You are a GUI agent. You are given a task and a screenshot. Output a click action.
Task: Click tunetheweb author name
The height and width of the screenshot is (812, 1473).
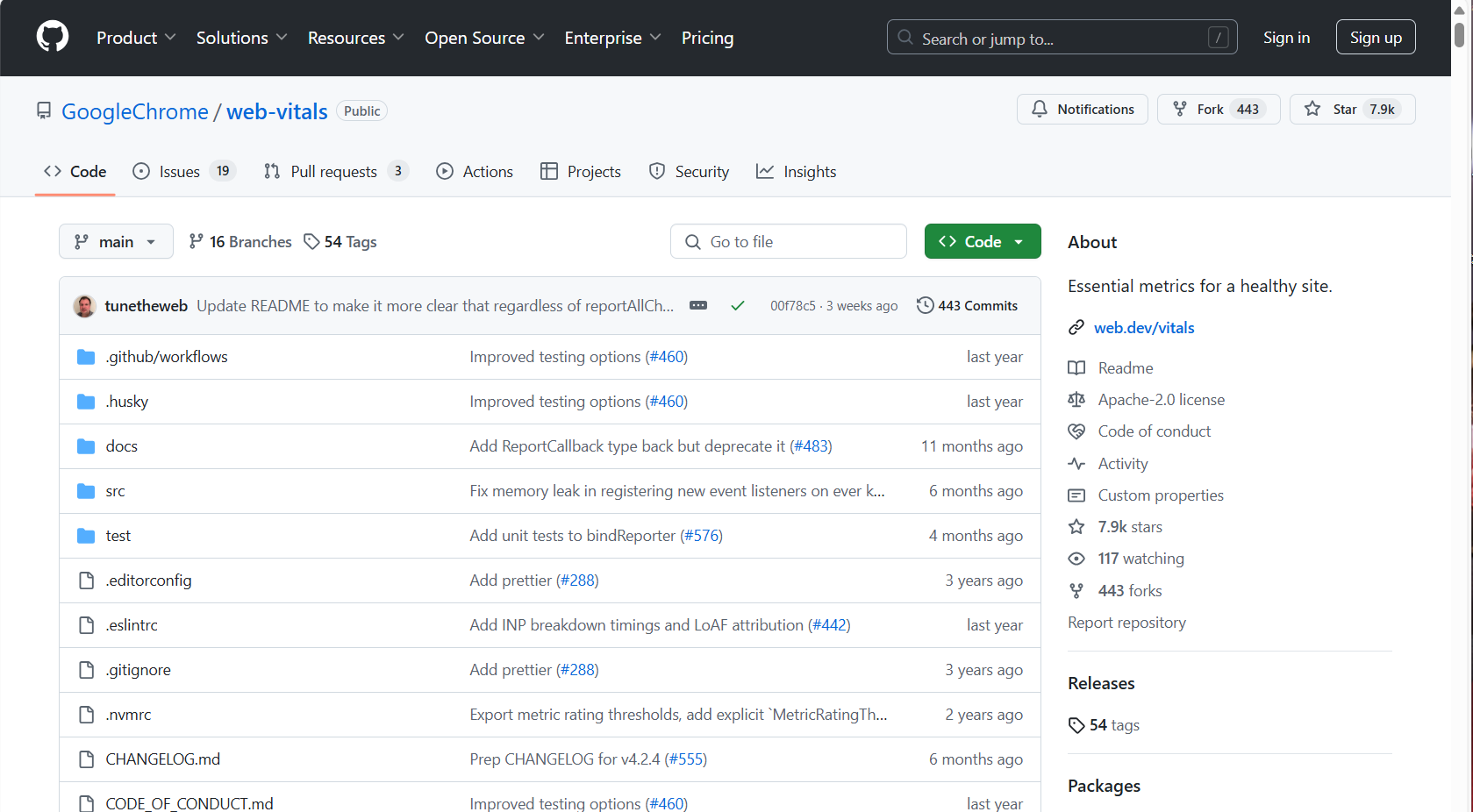pyautogui.click(x=147, y=305)
